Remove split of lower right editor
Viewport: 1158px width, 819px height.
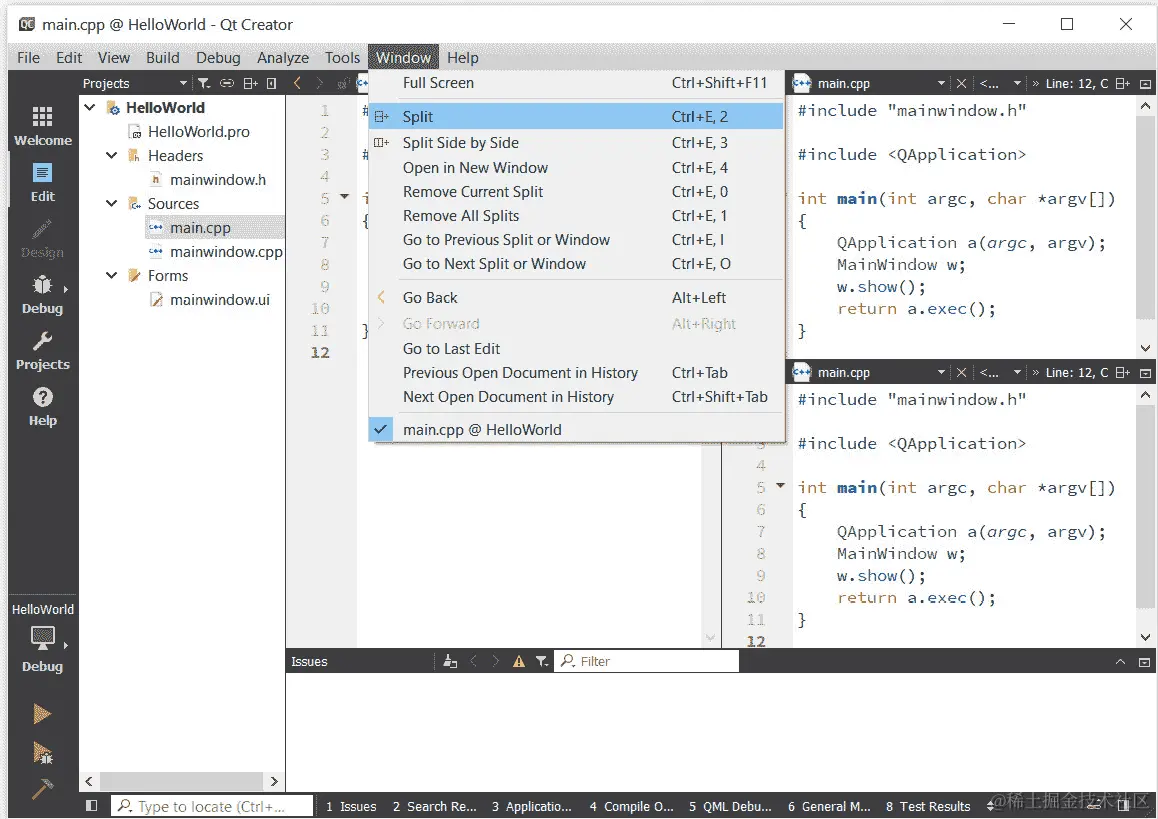pos(1145,374)
